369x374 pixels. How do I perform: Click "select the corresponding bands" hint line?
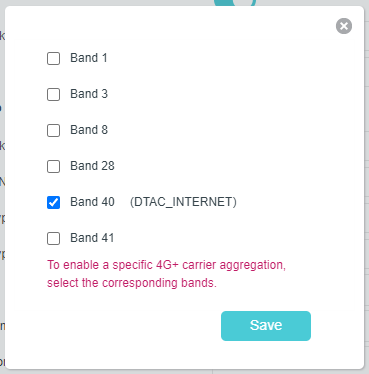pos(132,283)
